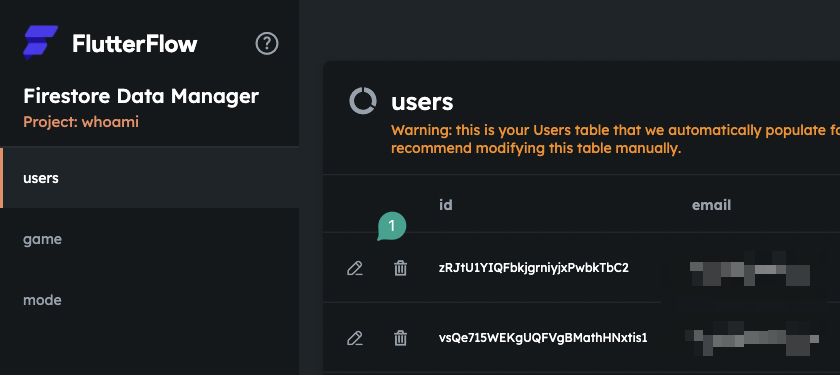840x375 pixels.
Task: Click the blurred email in second row
Action: pyautogui.click(x=753, y=339)
